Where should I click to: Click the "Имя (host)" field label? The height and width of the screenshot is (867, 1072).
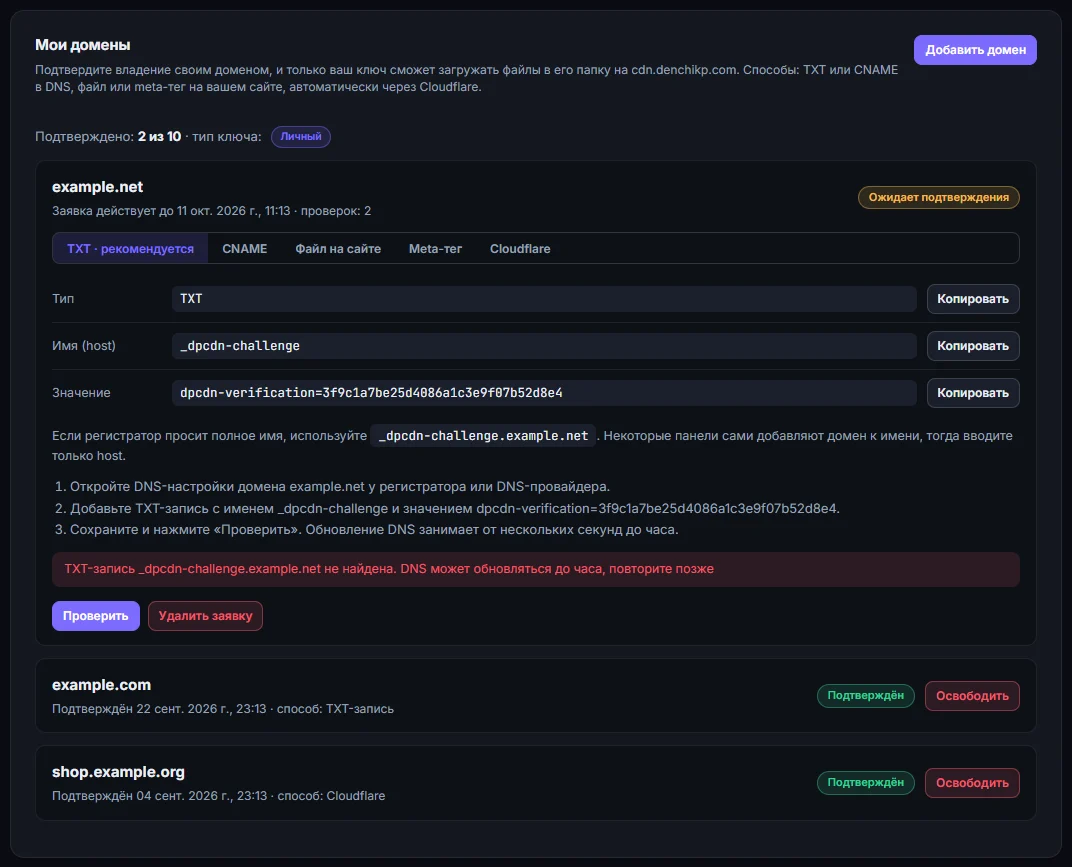click(84, 346)
